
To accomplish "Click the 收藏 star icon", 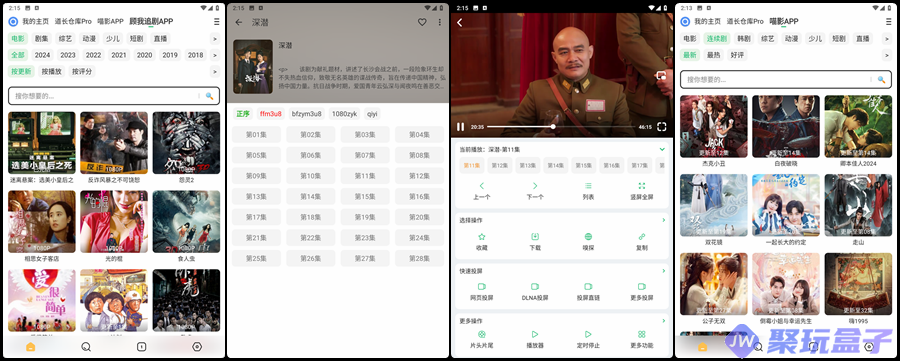I will pyautogui.click(x=482, y=236).
